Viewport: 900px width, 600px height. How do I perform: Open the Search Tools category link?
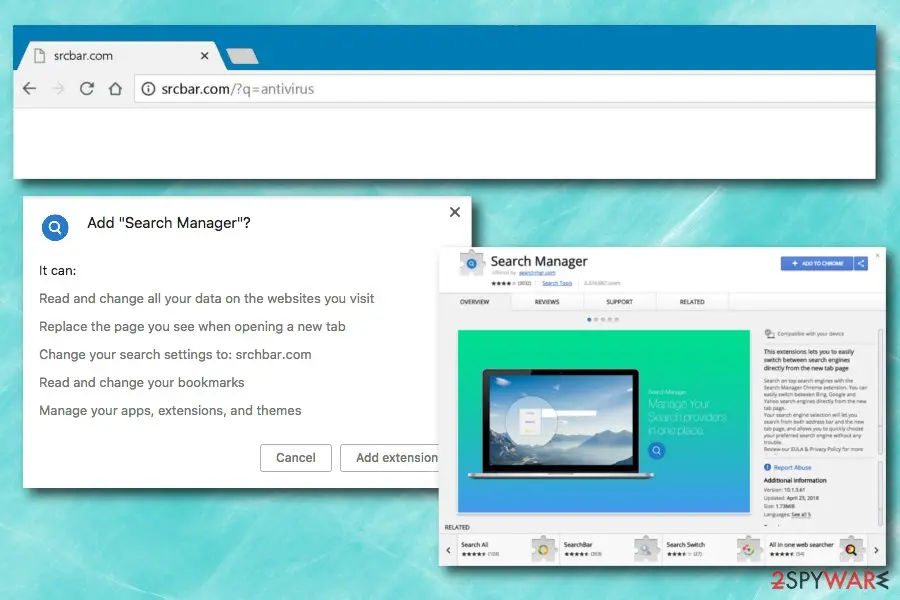557,283
